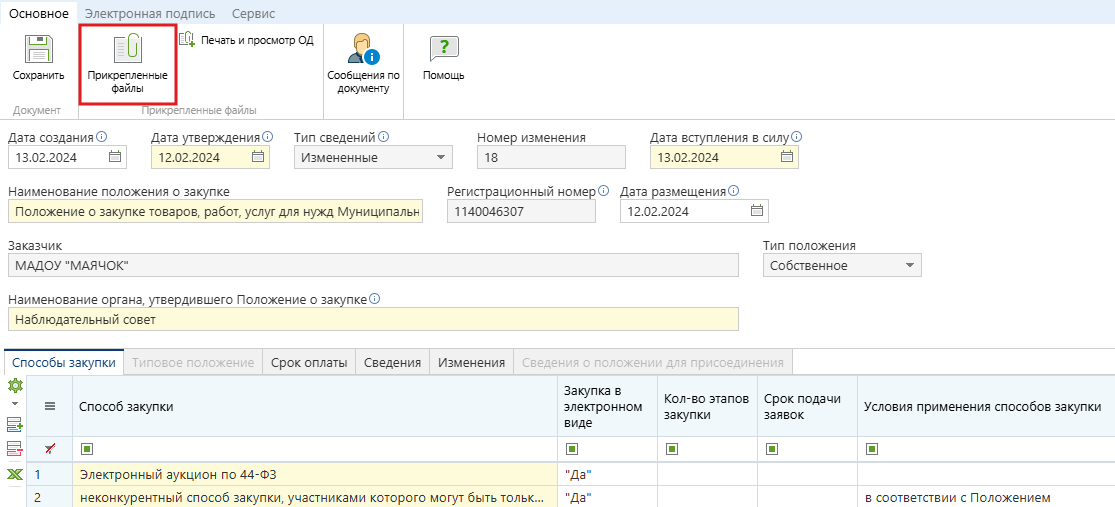Image resolution: width=1115 pixels, height=507 pixels.
Task: Click info icon next to Дата создания
Action: click(x=101, y=137)
